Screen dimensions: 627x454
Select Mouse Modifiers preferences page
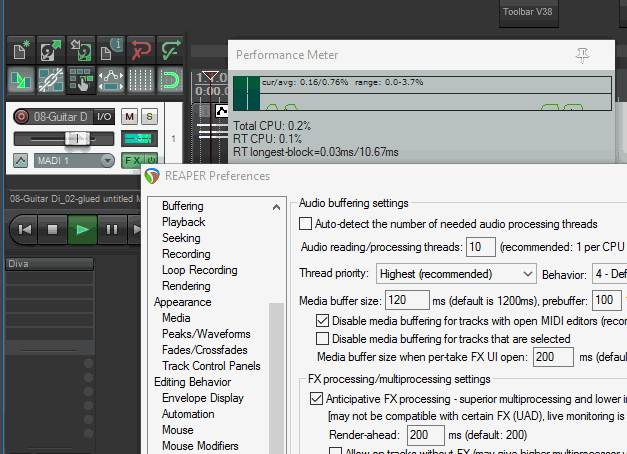[x=200, y=446]
